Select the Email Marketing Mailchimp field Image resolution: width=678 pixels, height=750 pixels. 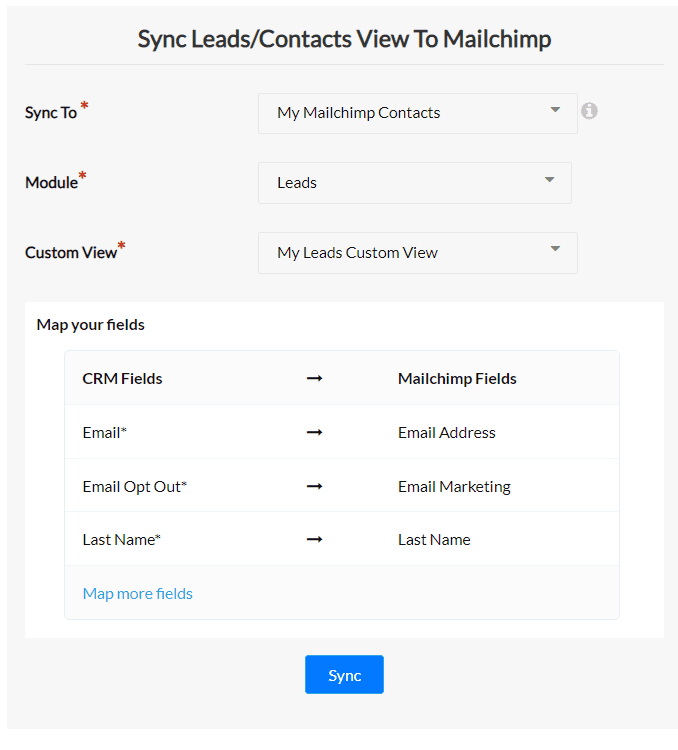[455, 486]
